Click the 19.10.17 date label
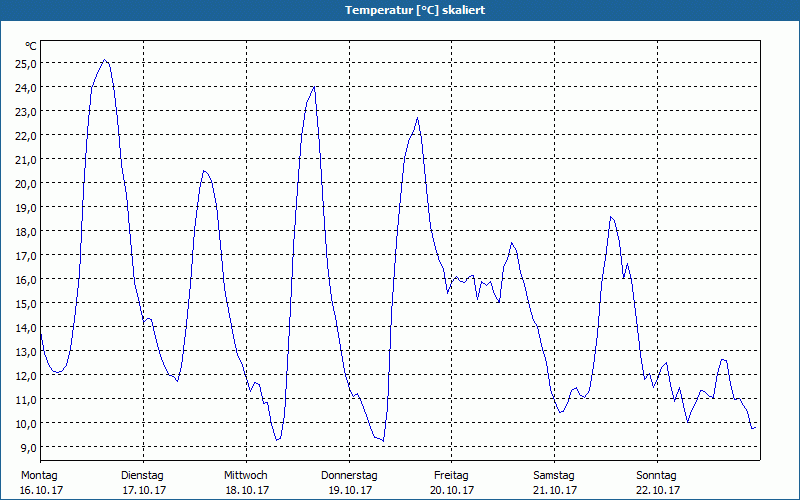This screenshot has height=500, width=800. (350, 490)
